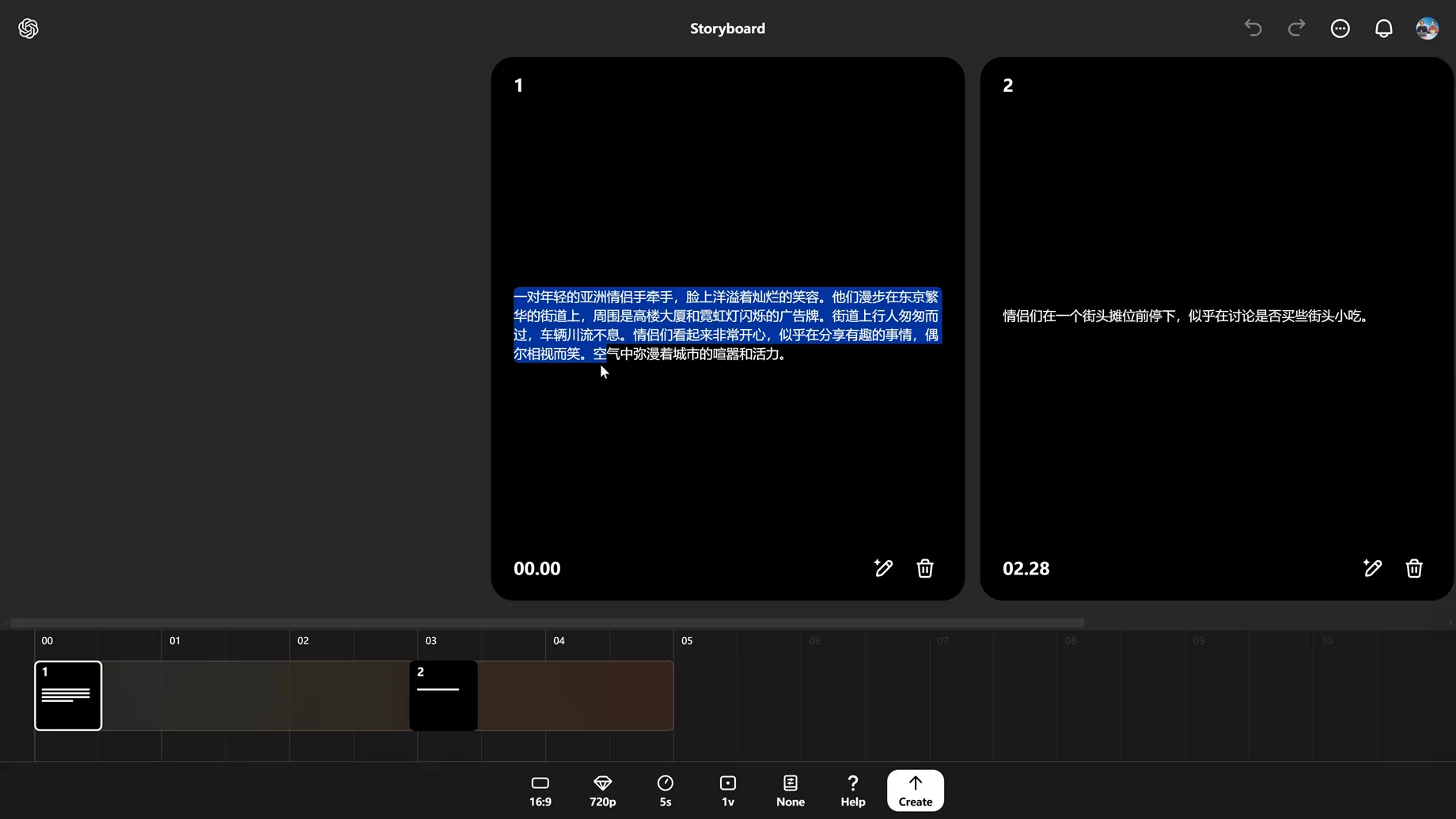Open the 5s duration selector

[665, 791]
